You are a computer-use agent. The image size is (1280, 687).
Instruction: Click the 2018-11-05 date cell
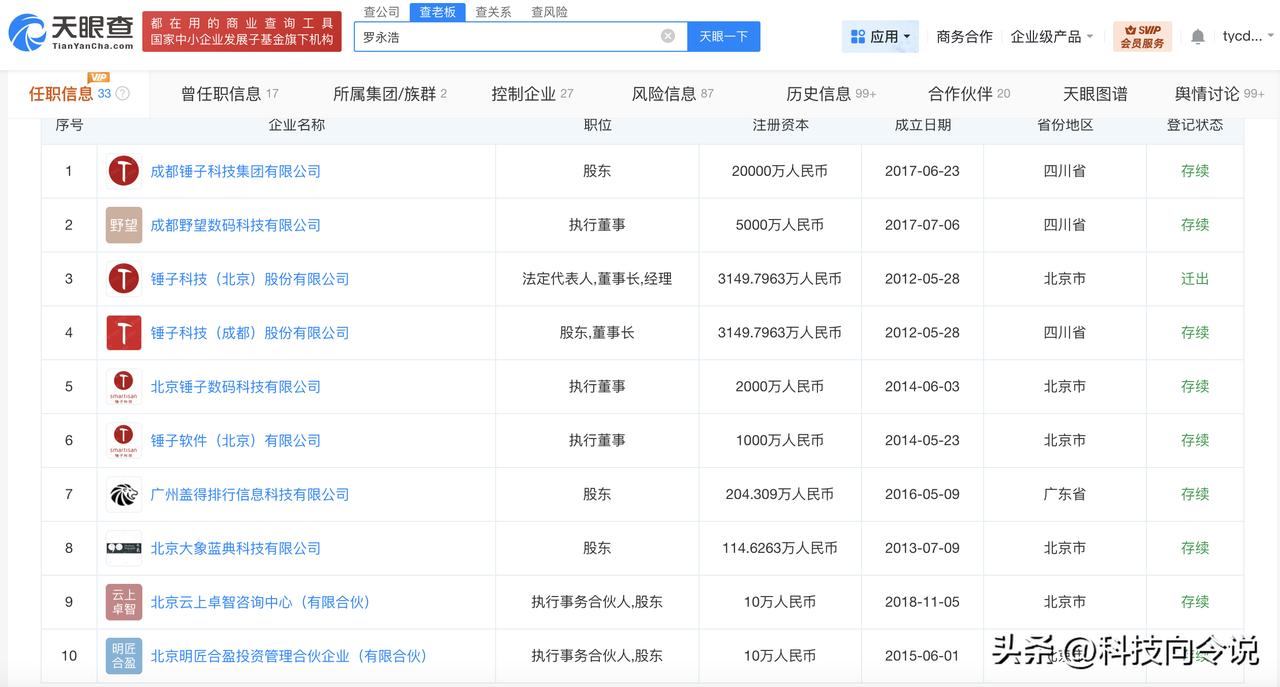[x=922, y=602]
